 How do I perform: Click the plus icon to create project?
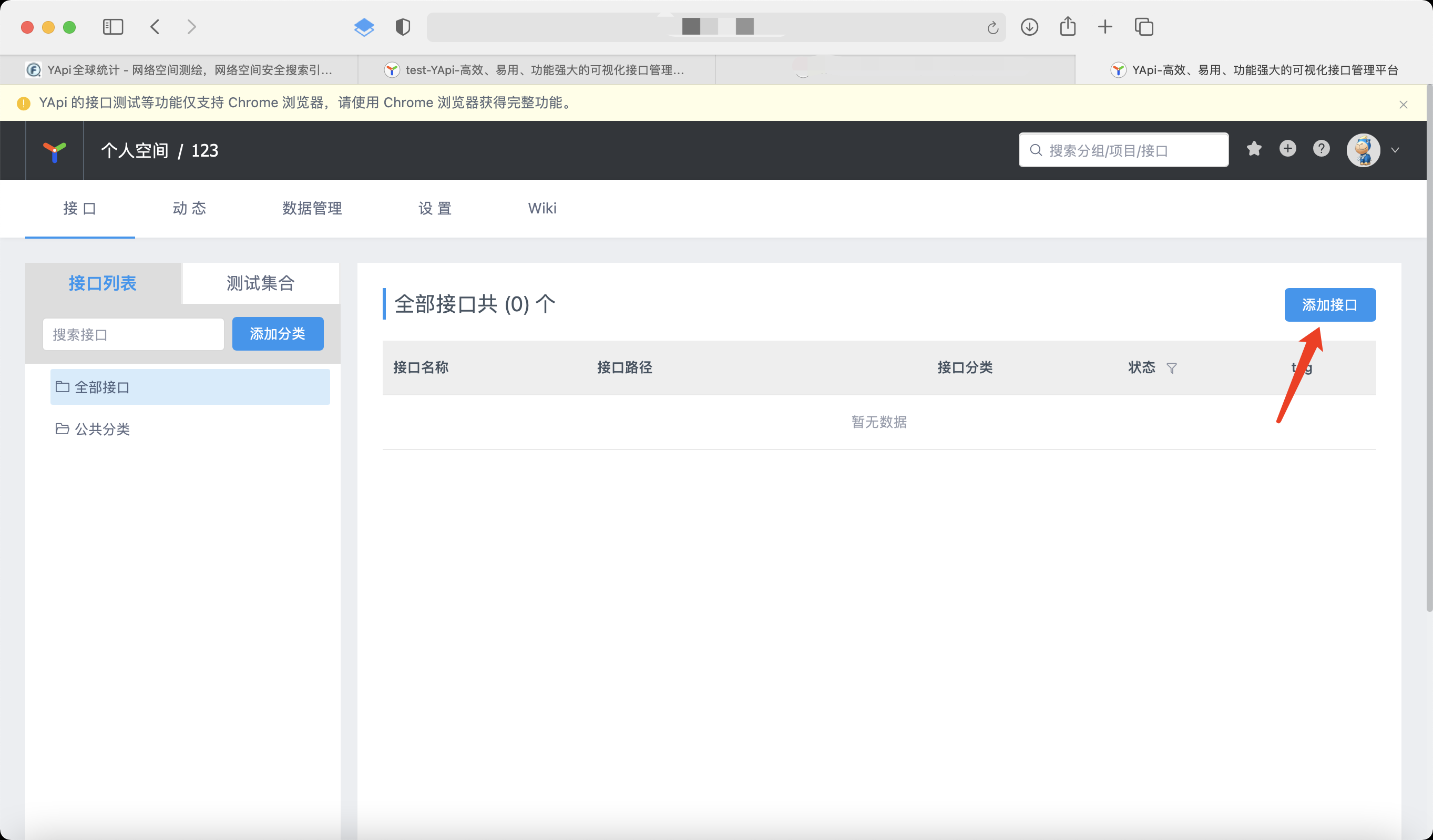[x=1287, y=149]
